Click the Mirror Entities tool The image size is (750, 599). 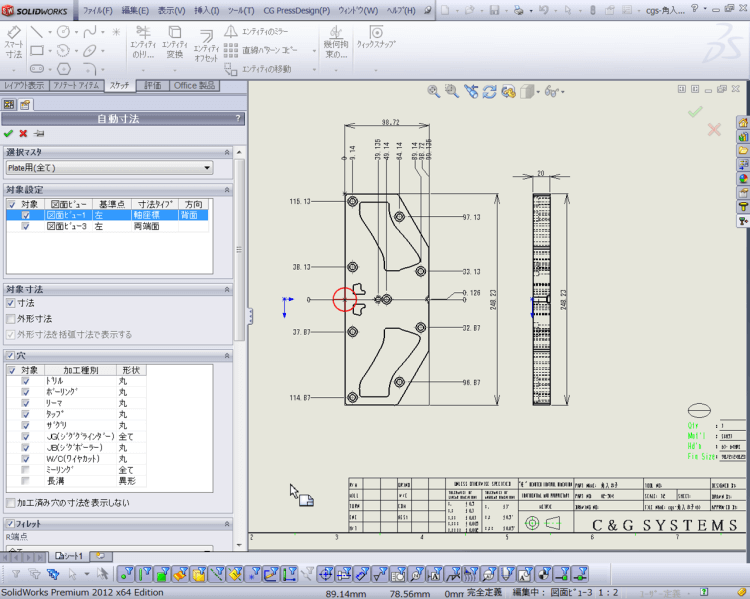click(256, 32)
